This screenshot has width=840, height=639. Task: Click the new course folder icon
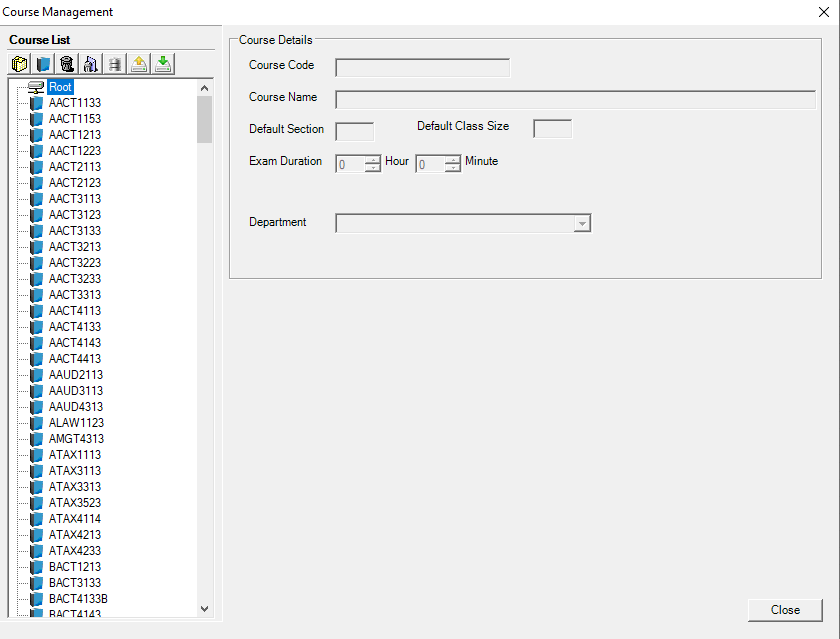pyautogui.click(x=19, y=63)
